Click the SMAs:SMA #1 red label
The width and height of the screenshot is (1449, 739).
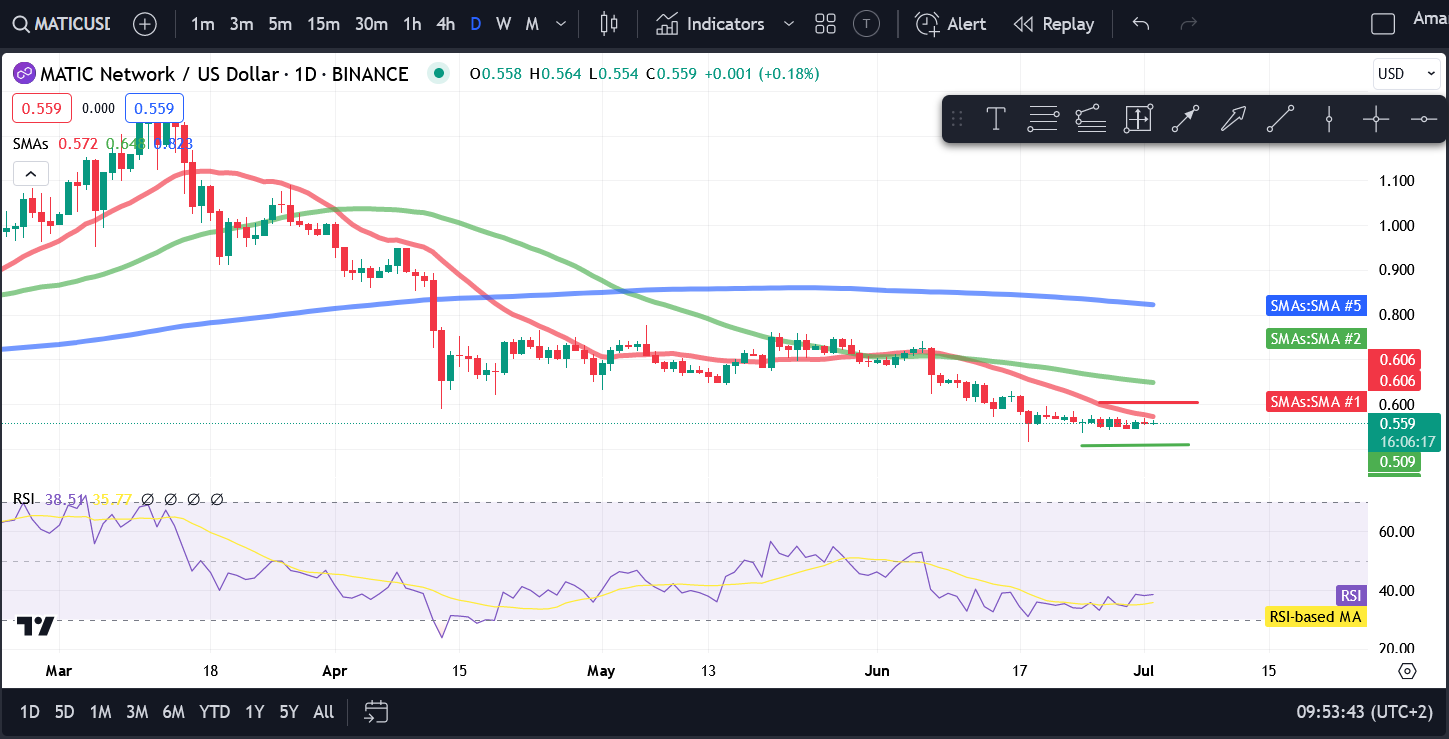tap(1315, 402)
